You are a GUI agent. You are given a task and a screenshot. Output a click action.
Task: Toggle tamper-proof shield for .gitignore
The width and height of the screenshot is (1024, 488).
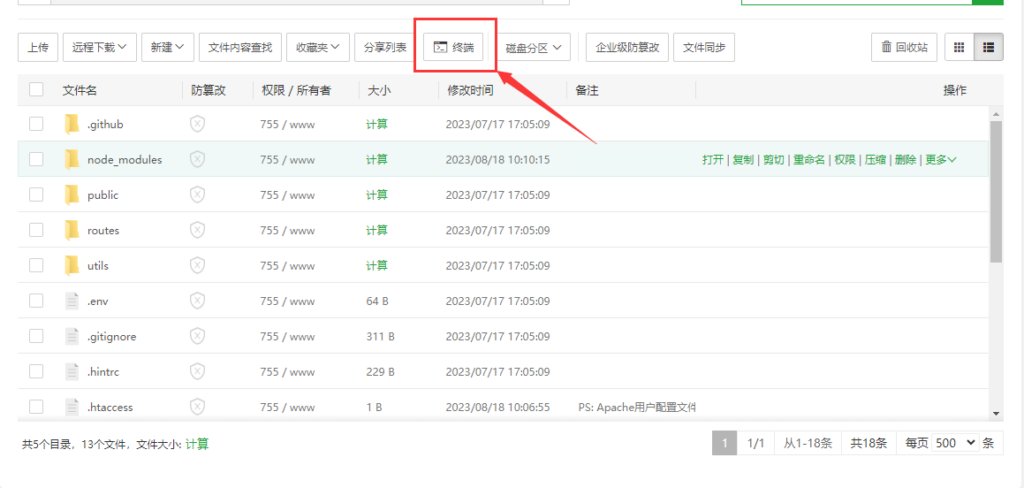(197, 336)
